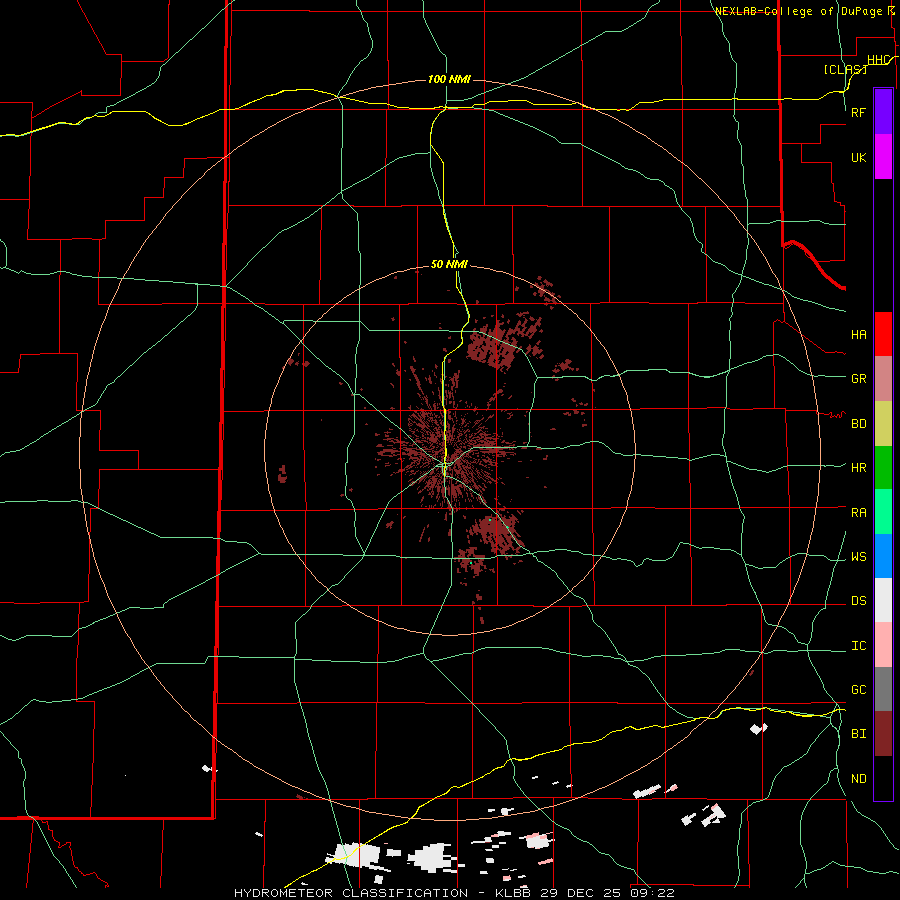Image resolution: width=900 pixels, height=900 pixels.
Task: Click the RA legend label
Action: point(859,512)
